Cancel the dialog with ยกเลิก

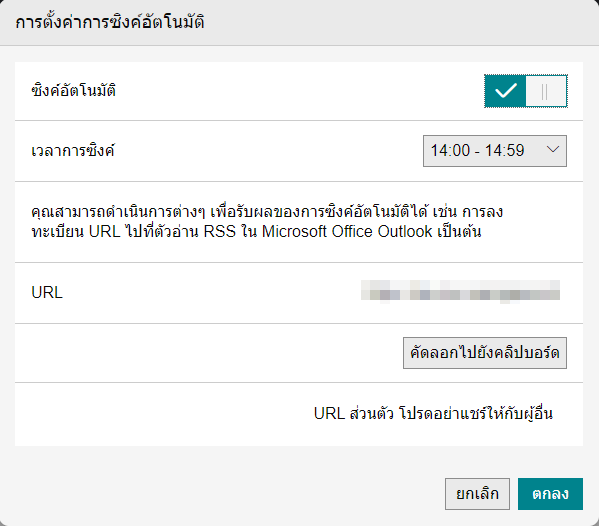[x=478, y=494]
